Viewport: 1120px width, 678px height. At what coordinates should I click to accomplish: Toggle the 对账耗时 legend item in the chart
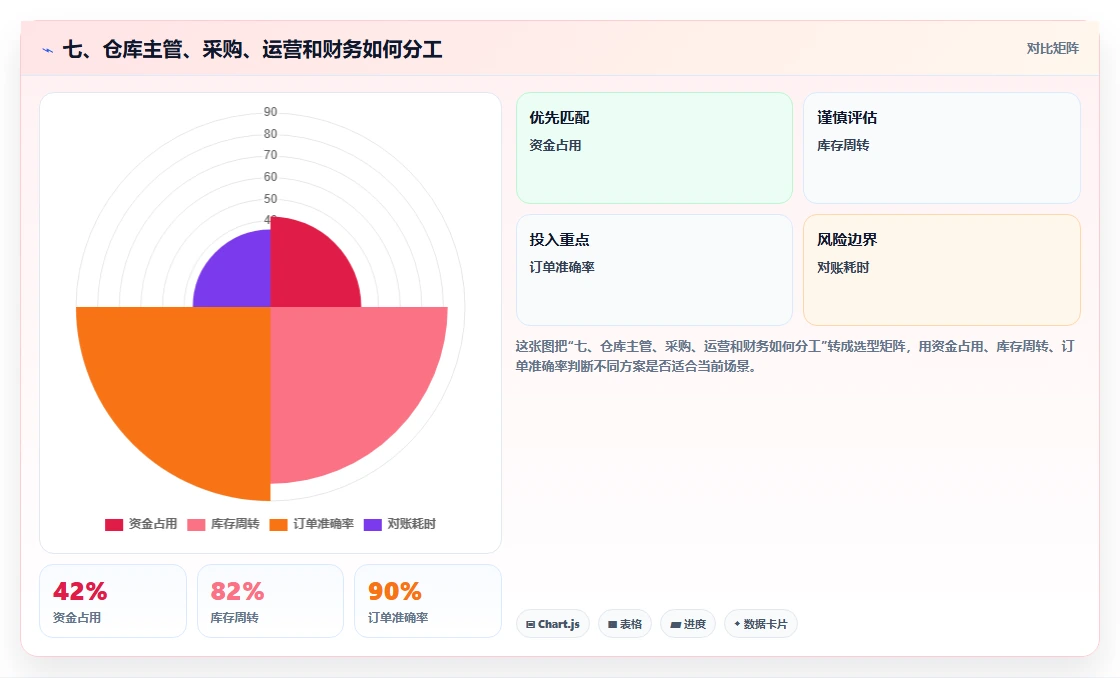tap(399, 524)
